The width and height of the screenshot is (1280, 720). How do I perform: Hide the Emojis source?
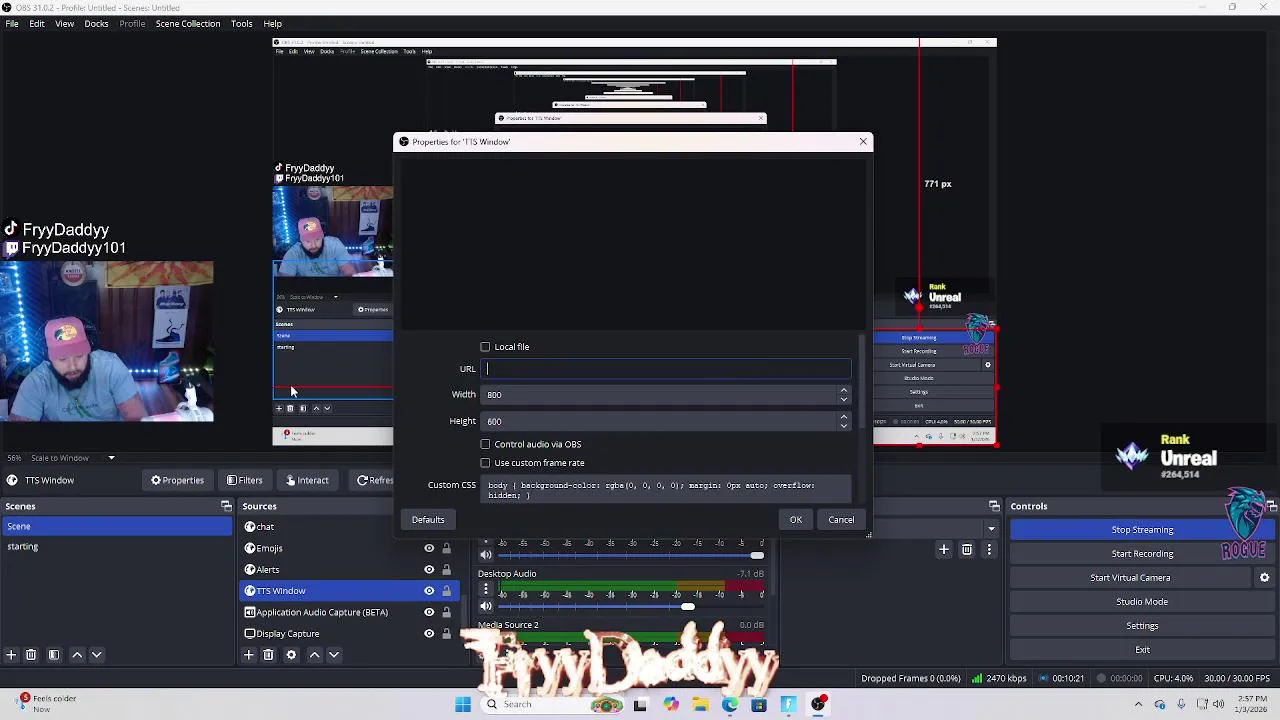[x=429, y=548]
